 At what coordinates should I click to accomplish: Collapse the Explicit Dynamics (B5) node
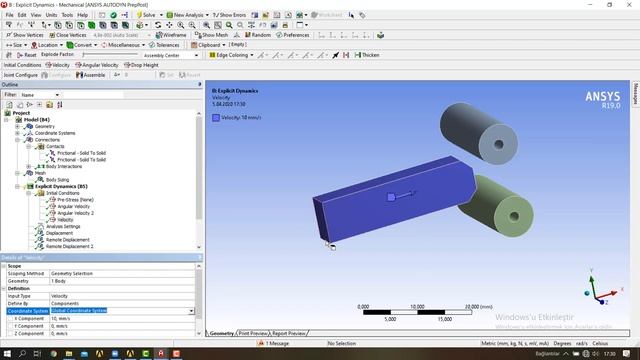17,187
